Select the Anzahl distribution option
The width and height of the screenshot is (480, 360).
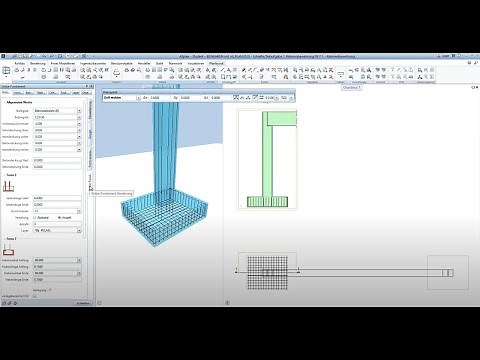point(65,217)
